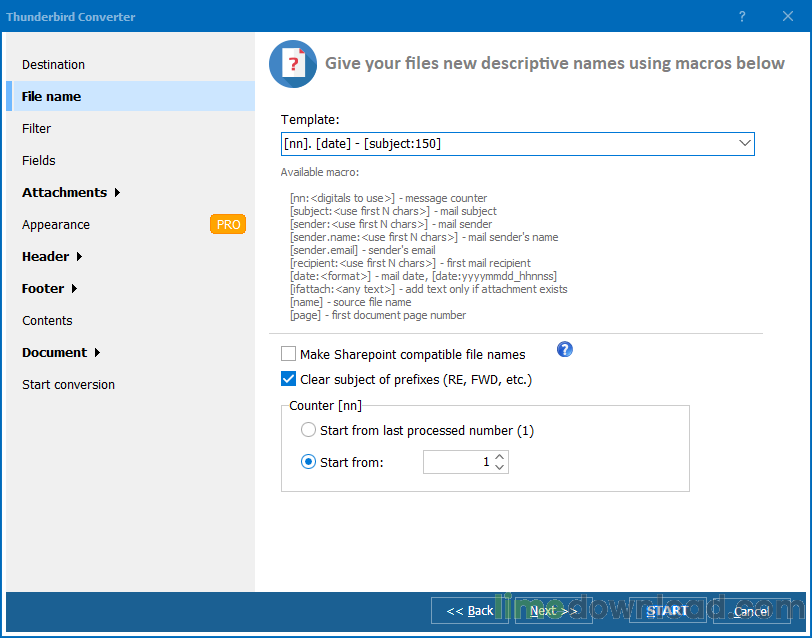Image resolution: width=812 pixels, height=638 pixels.
Task: Open the Fields page
Action: (x=38, y=160)
